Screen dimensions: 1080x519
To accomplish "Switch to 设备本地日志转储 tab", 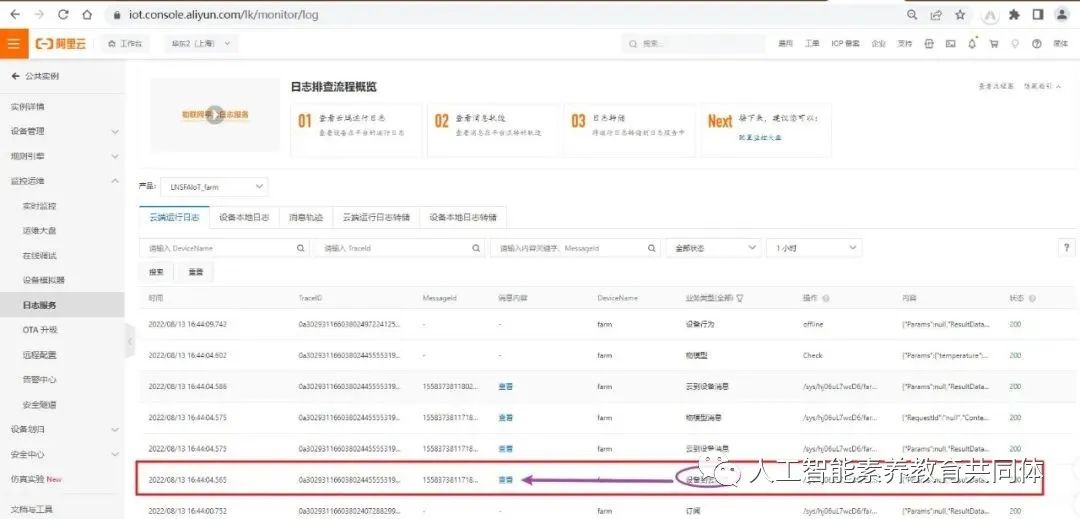I will 463,217.
